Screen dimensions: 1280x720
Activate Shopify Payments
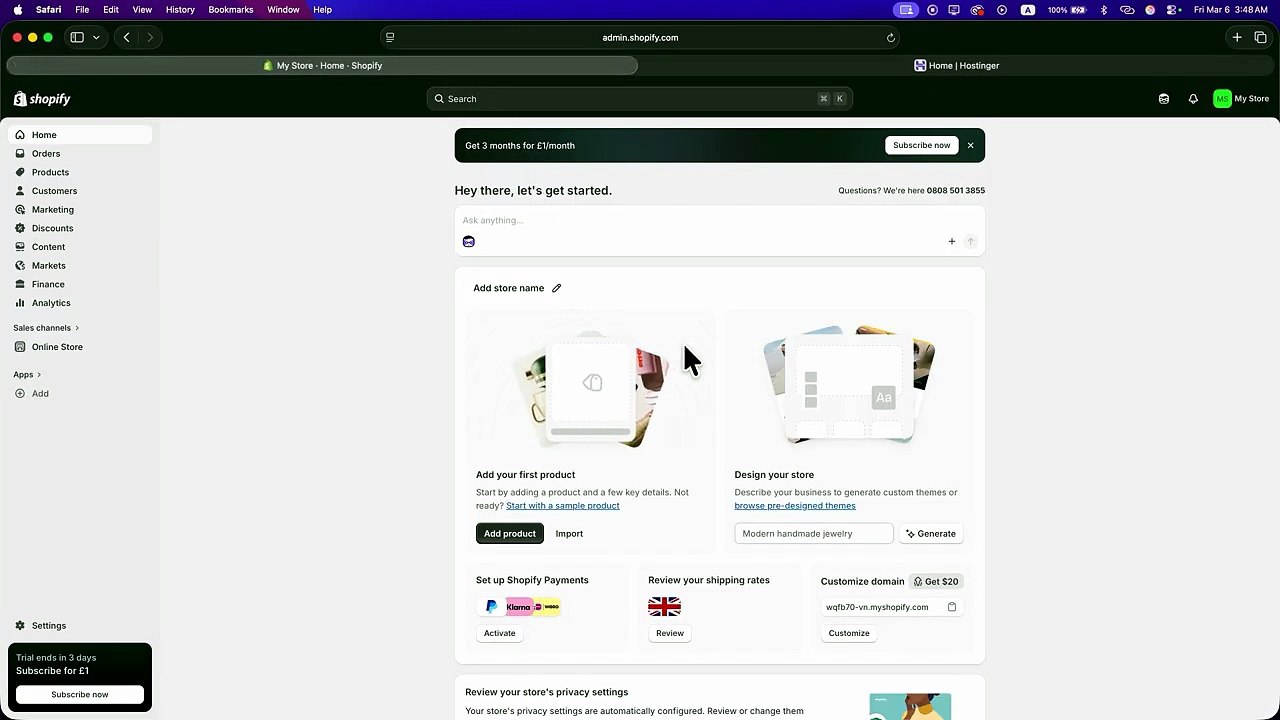[500, 633]
